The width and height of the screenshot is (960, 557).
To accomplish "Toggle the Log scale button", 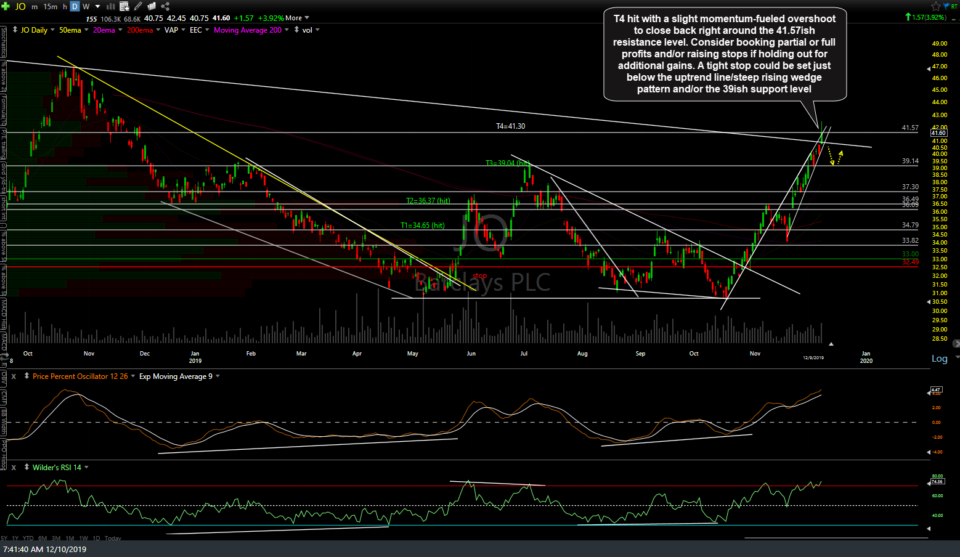I will click(939, 359).
